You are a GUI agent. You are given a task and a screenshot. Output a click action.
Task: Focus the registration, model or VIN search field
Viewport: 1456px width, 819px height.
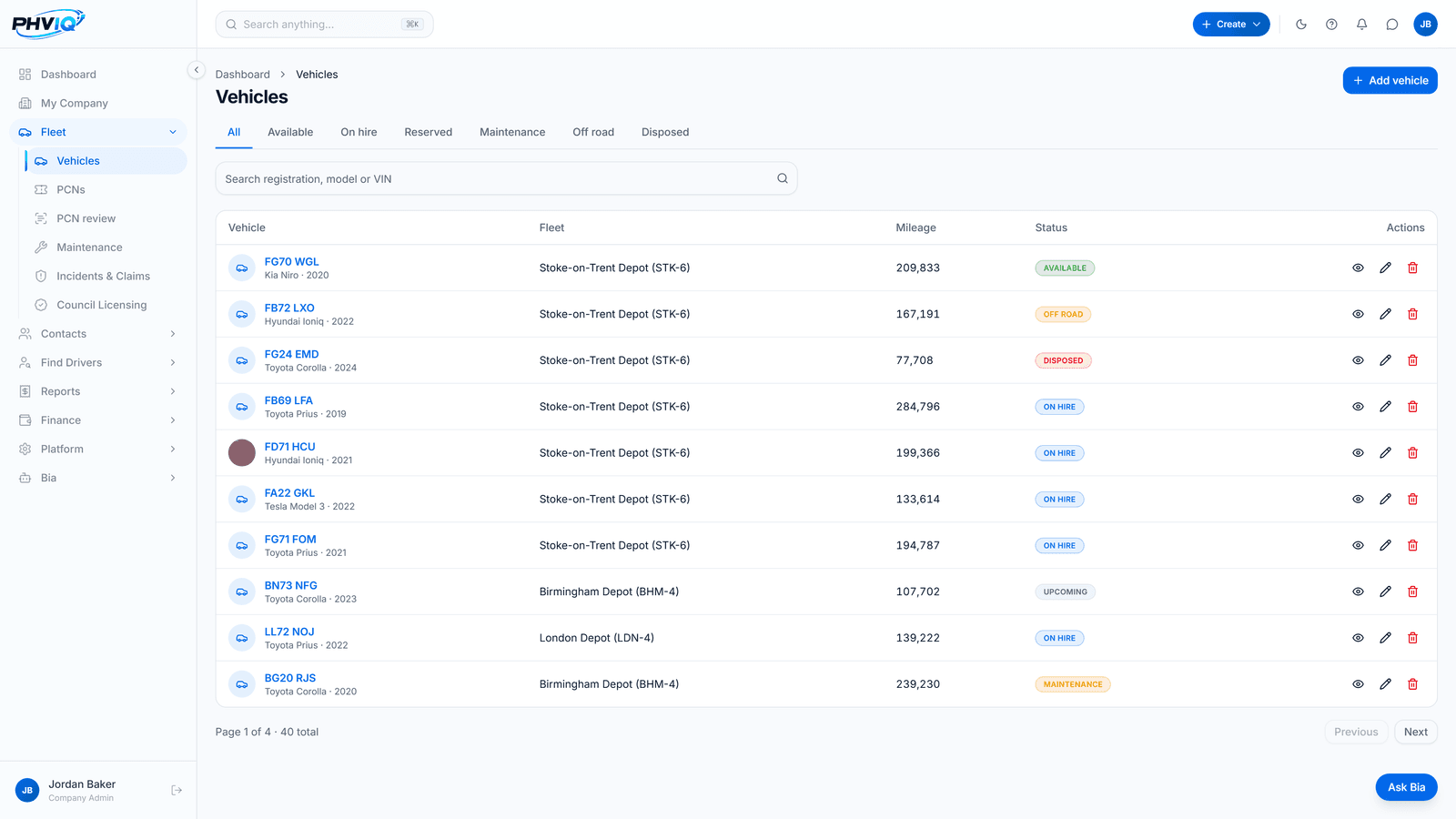tap(506, 178)
